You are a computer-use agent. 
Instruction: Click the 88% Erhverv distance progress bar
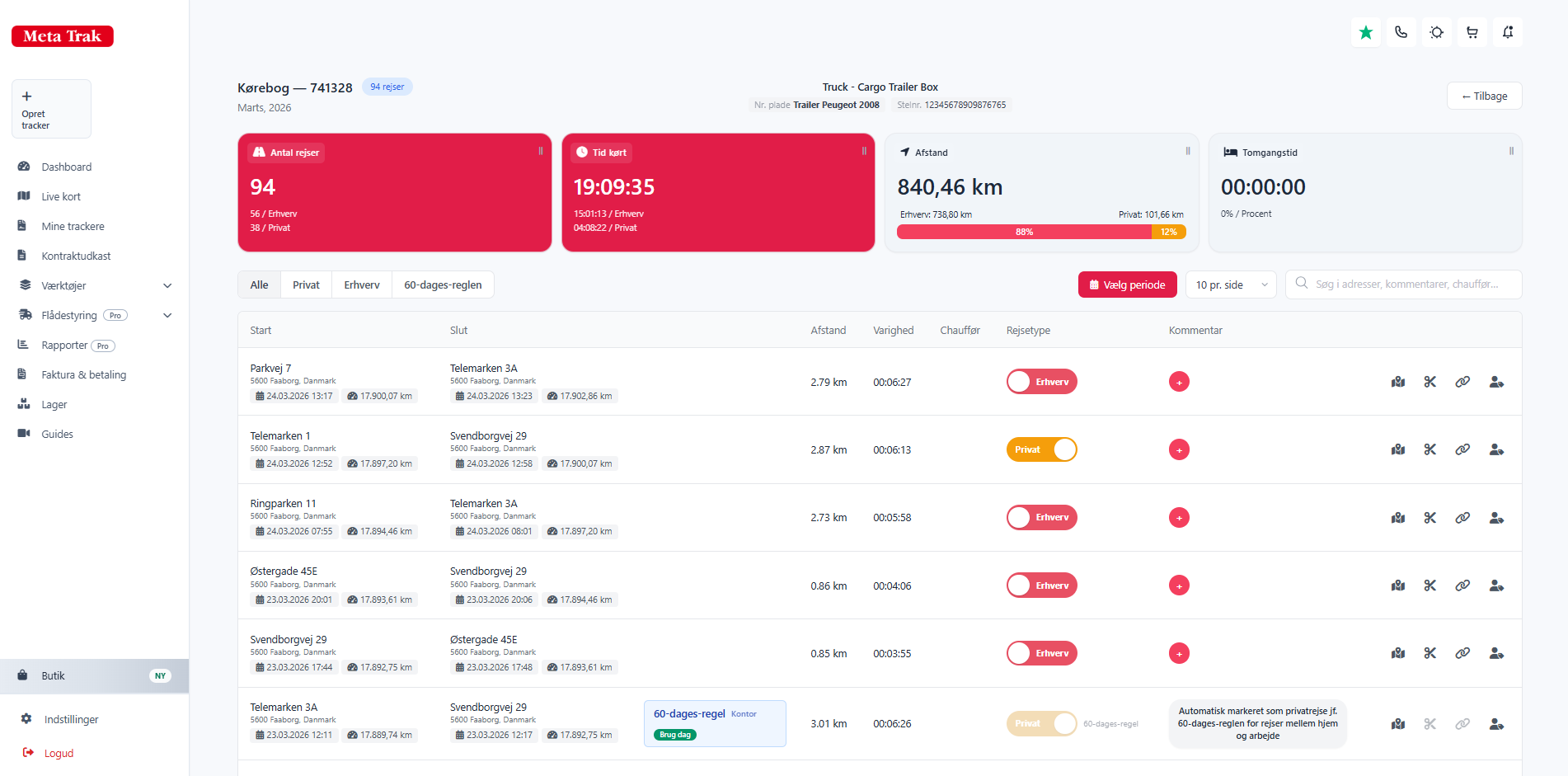1024,232
